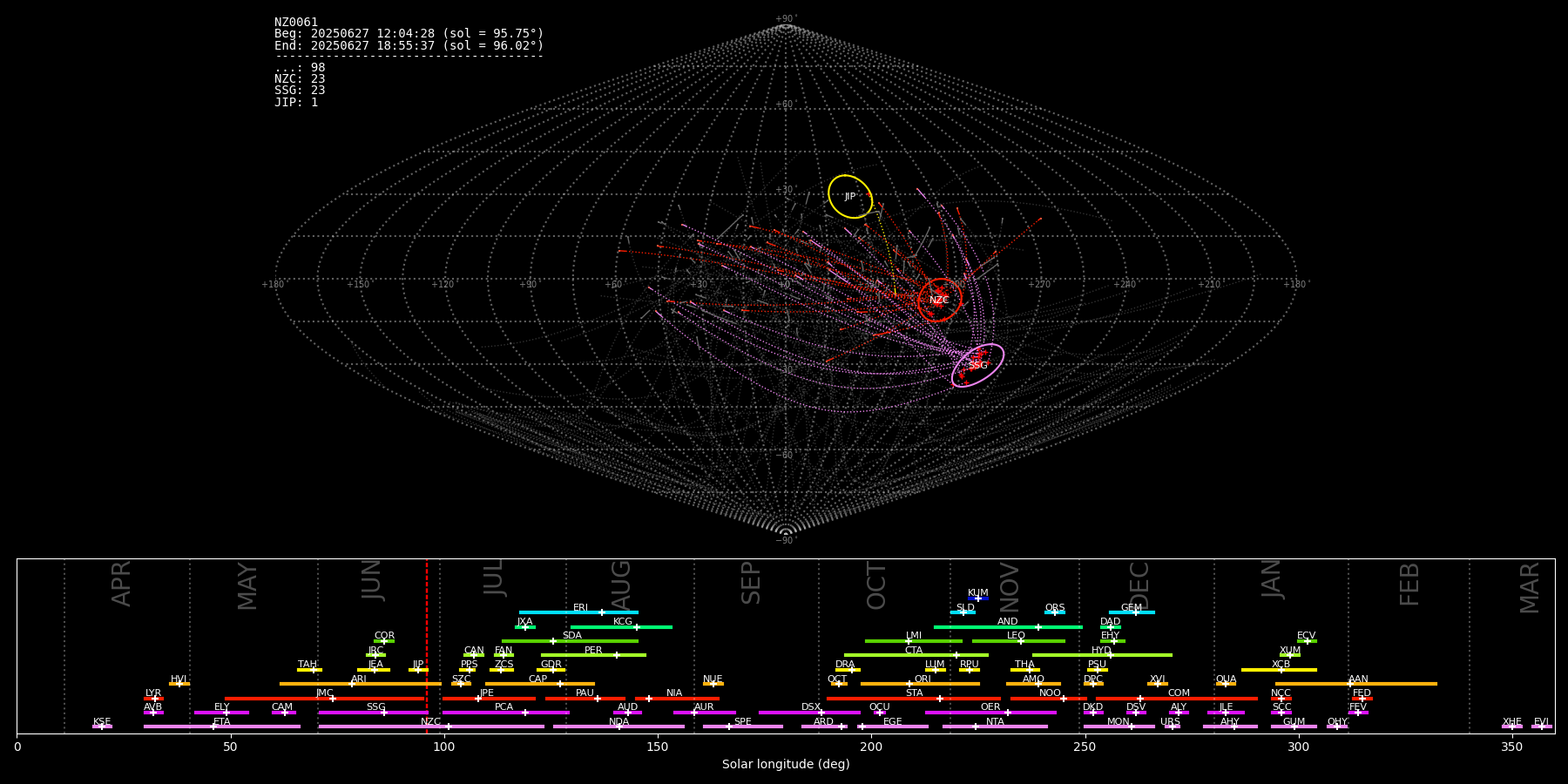Screen dimensions: 1568x784
Task: Click the PER shower bar in timeline
Action: coord(593,655)
